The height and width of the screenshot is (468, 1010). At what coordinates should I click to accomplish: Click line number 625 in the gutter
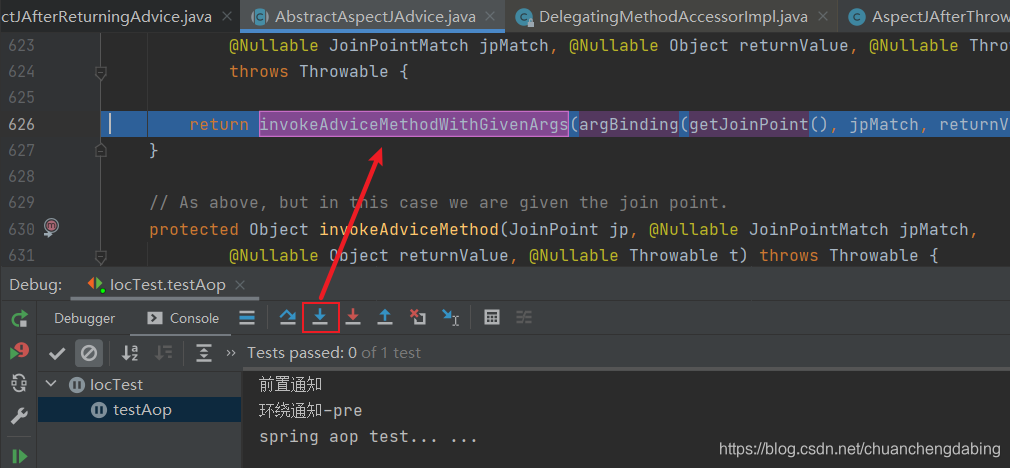tap(22, 98)
